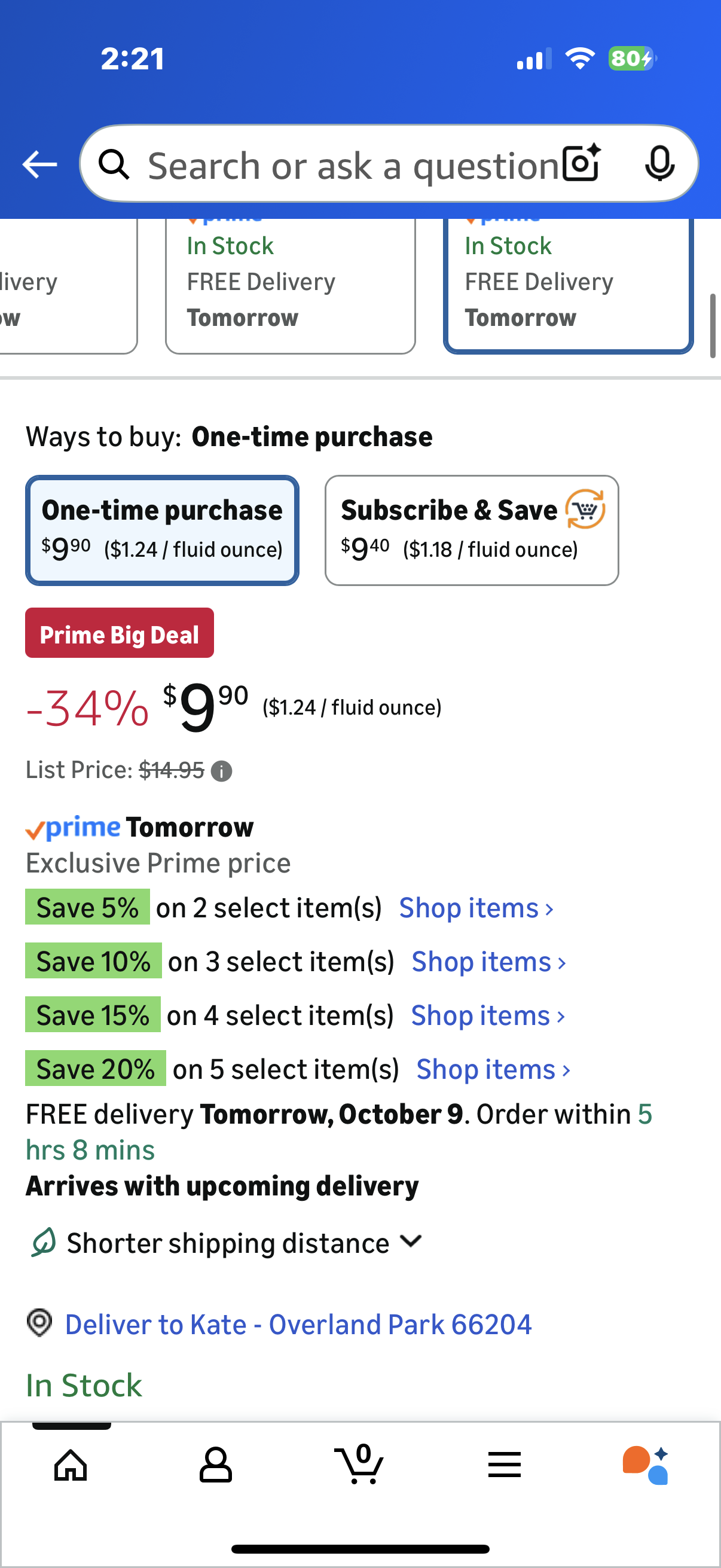Click List Price info icon
The height and width of the screenshot is (1568, 721).
click(221, 771)
